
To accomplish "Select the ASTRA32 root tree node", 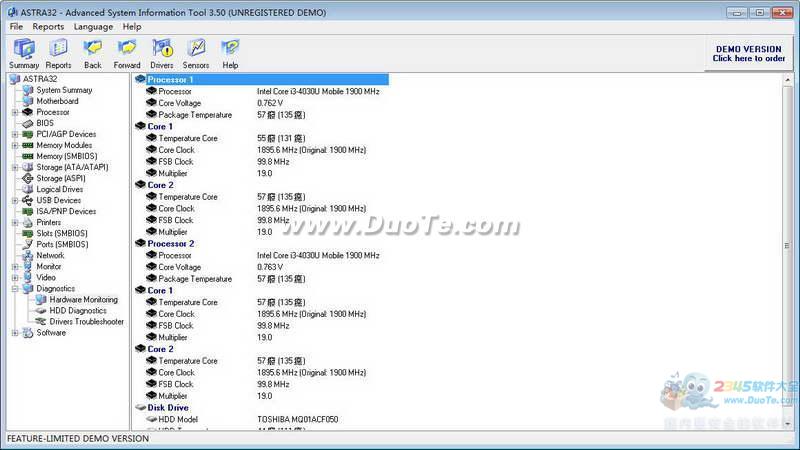I will (x=40, y=79).
